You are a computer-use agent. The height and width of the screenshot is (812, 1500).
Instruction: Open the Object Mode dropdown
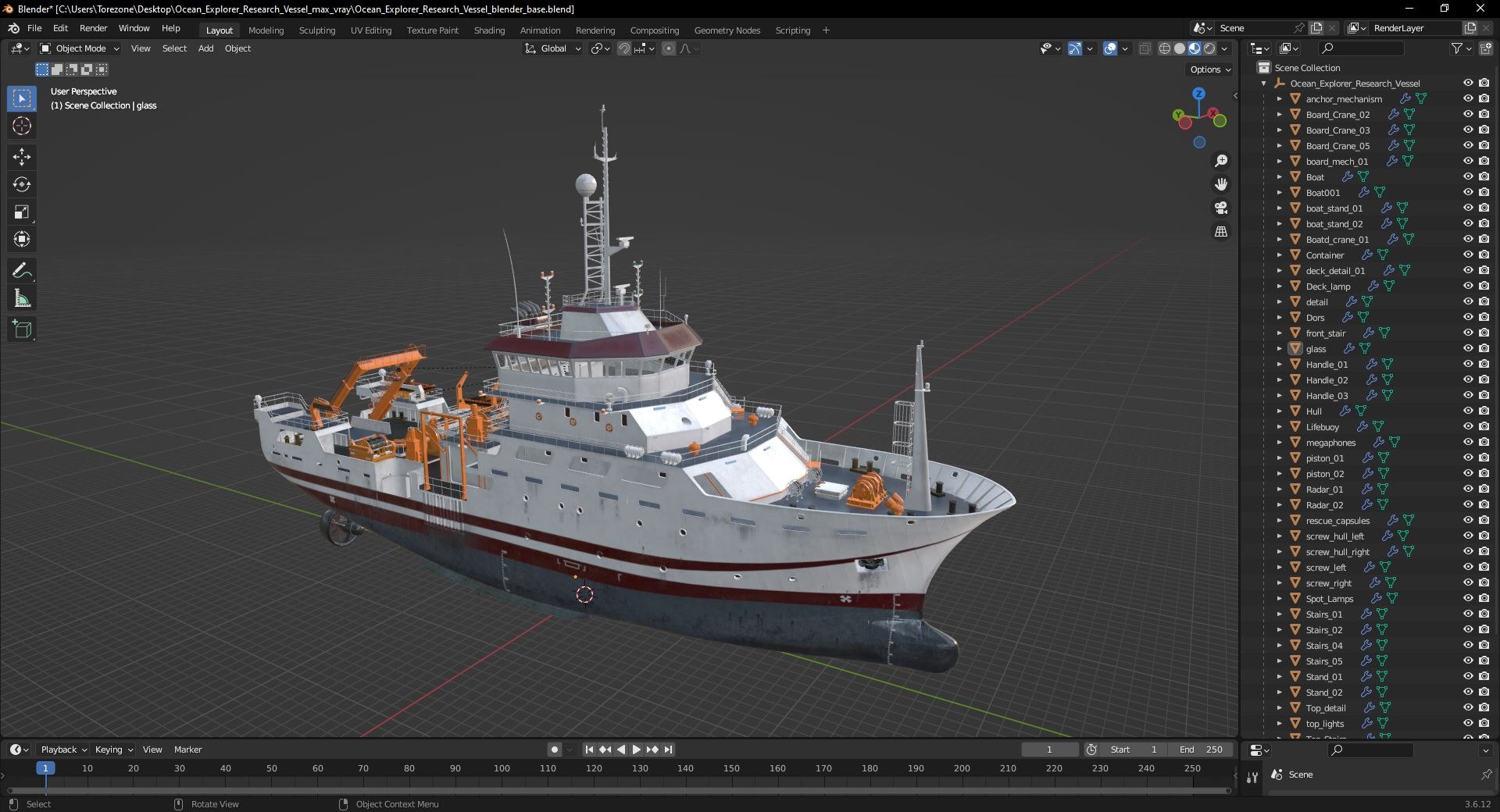click(80, 48)
